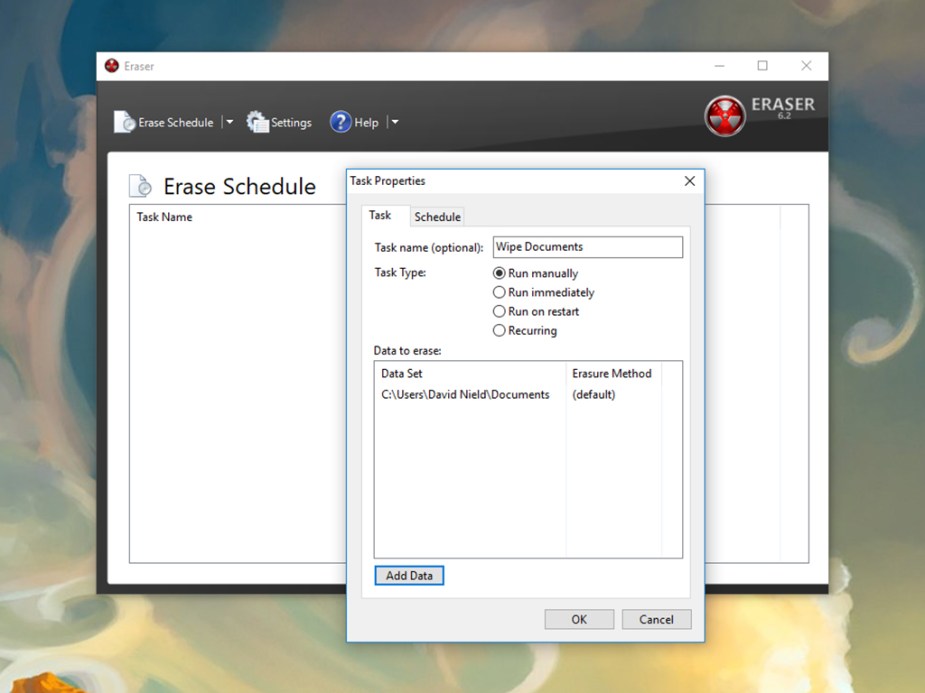Click the Task name text field
Image resolution: width=925 pixels, height=693 pixels.
pyautogui.click(x=588, y=247)
